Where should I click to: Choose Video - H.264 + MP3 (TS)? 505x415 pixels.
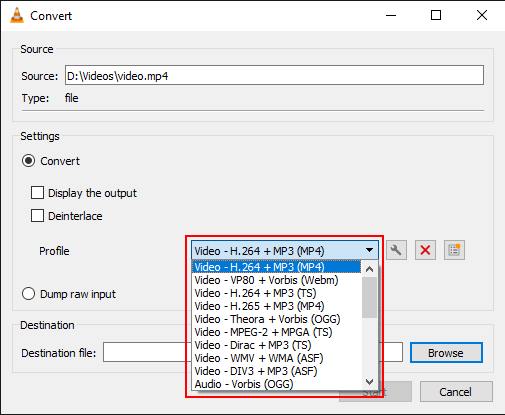[276, 293]
